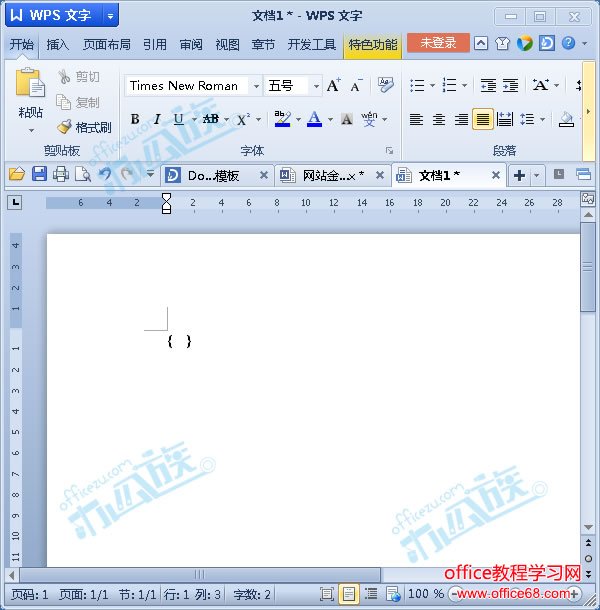This screenshot has width=600, height=610.
Task: Open the highlight color dropdown arrow
Action: click(298, 119)
